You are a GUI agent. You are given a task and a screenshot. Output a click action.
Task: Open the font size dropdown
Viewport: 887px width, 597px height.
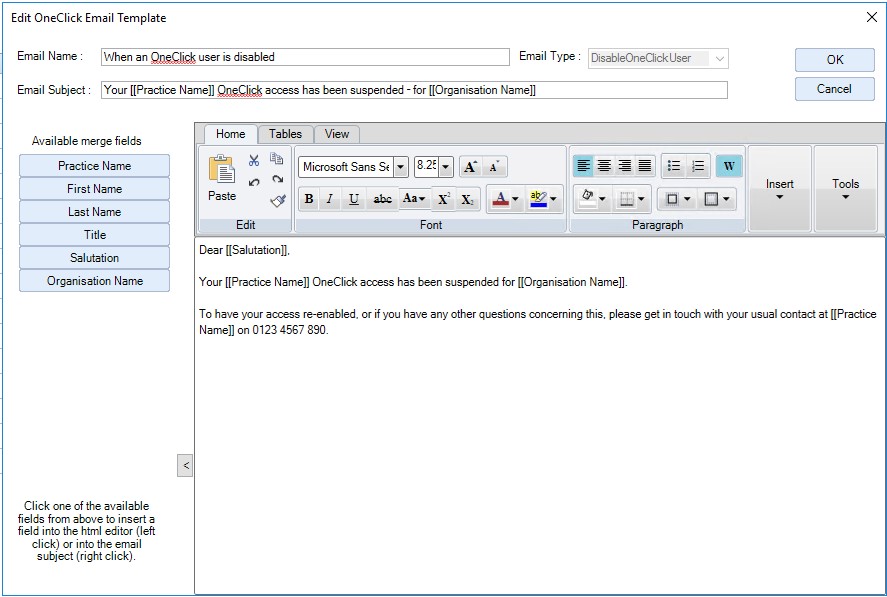coord(446,167)
